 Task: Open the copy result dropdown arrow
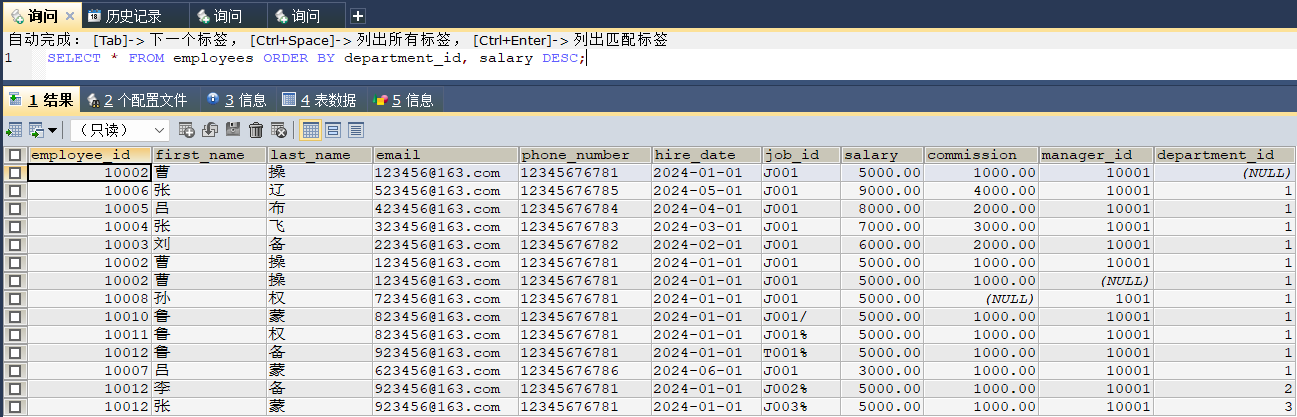(x=52, y=130)
